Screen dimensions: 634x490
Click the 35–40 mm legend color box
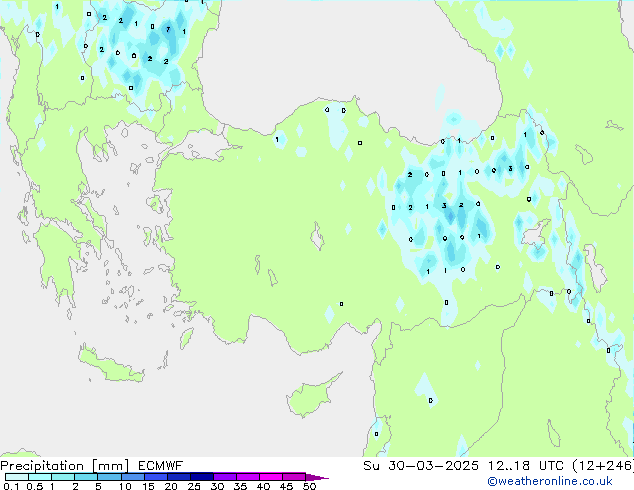pos(247,477)
